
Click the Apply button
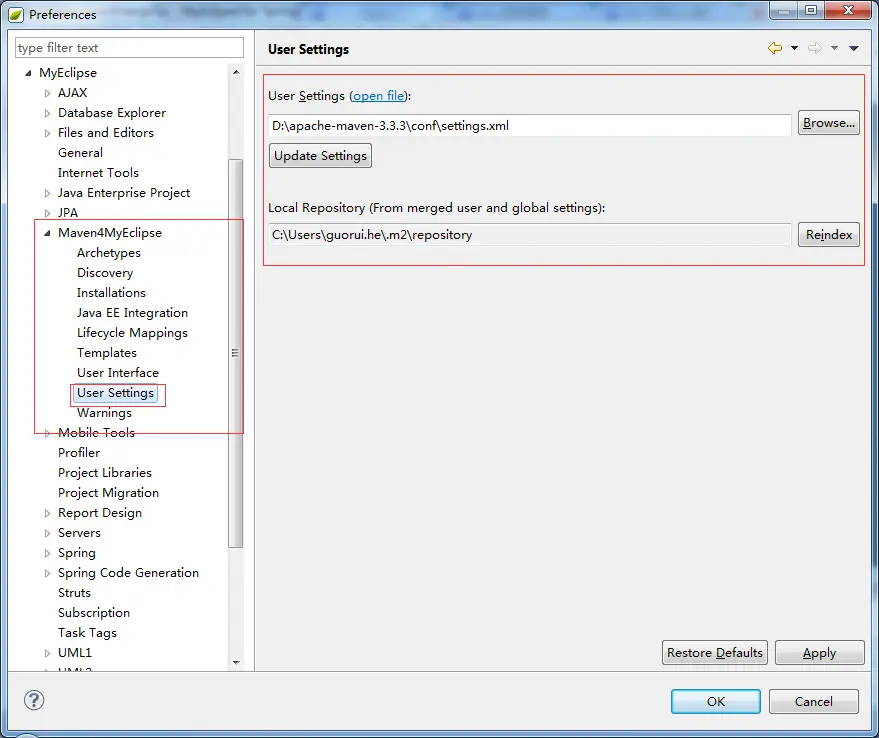click(x=820, y=653)
